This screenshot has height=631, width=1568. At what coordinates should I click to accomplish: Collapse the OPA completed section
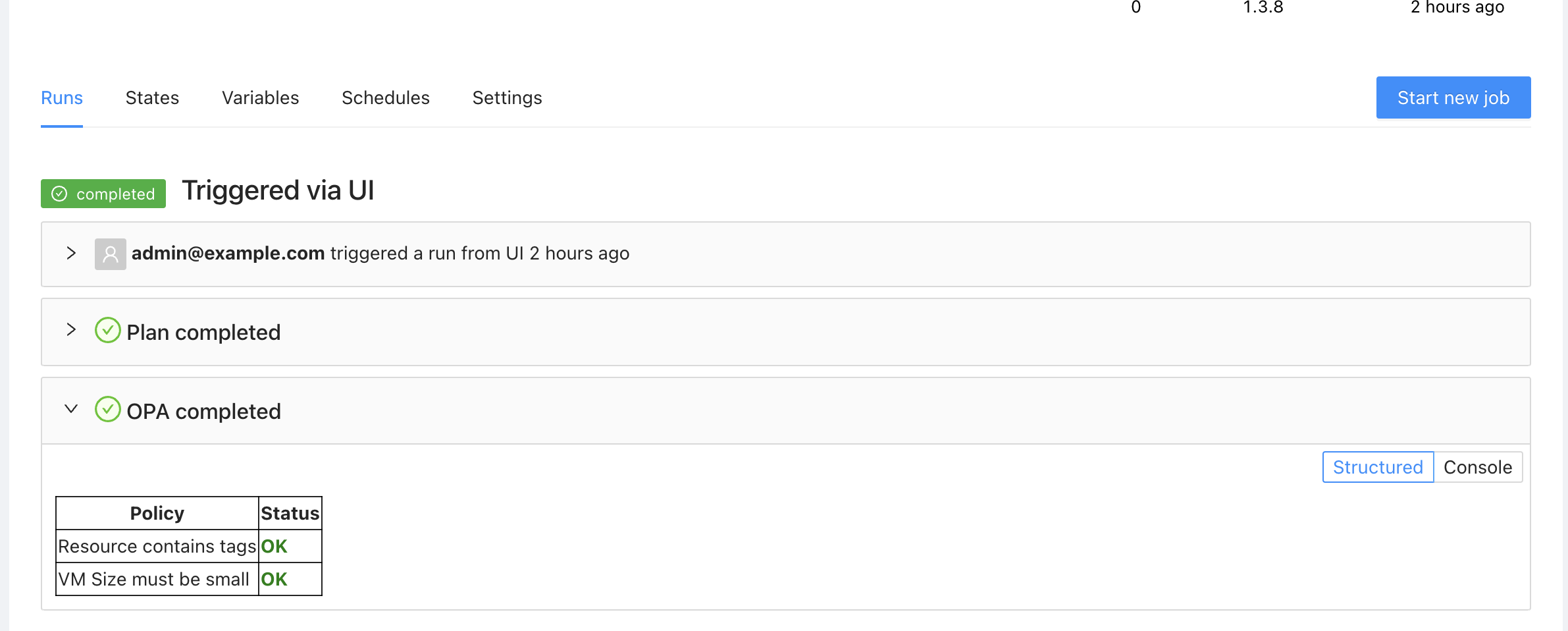point(71,409)
